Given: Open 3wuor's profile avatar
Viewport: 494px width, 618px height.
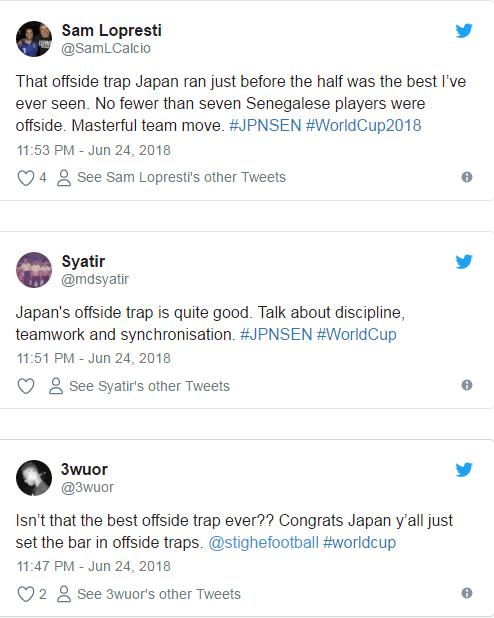Looking at the screenshot, I should 34,478.
